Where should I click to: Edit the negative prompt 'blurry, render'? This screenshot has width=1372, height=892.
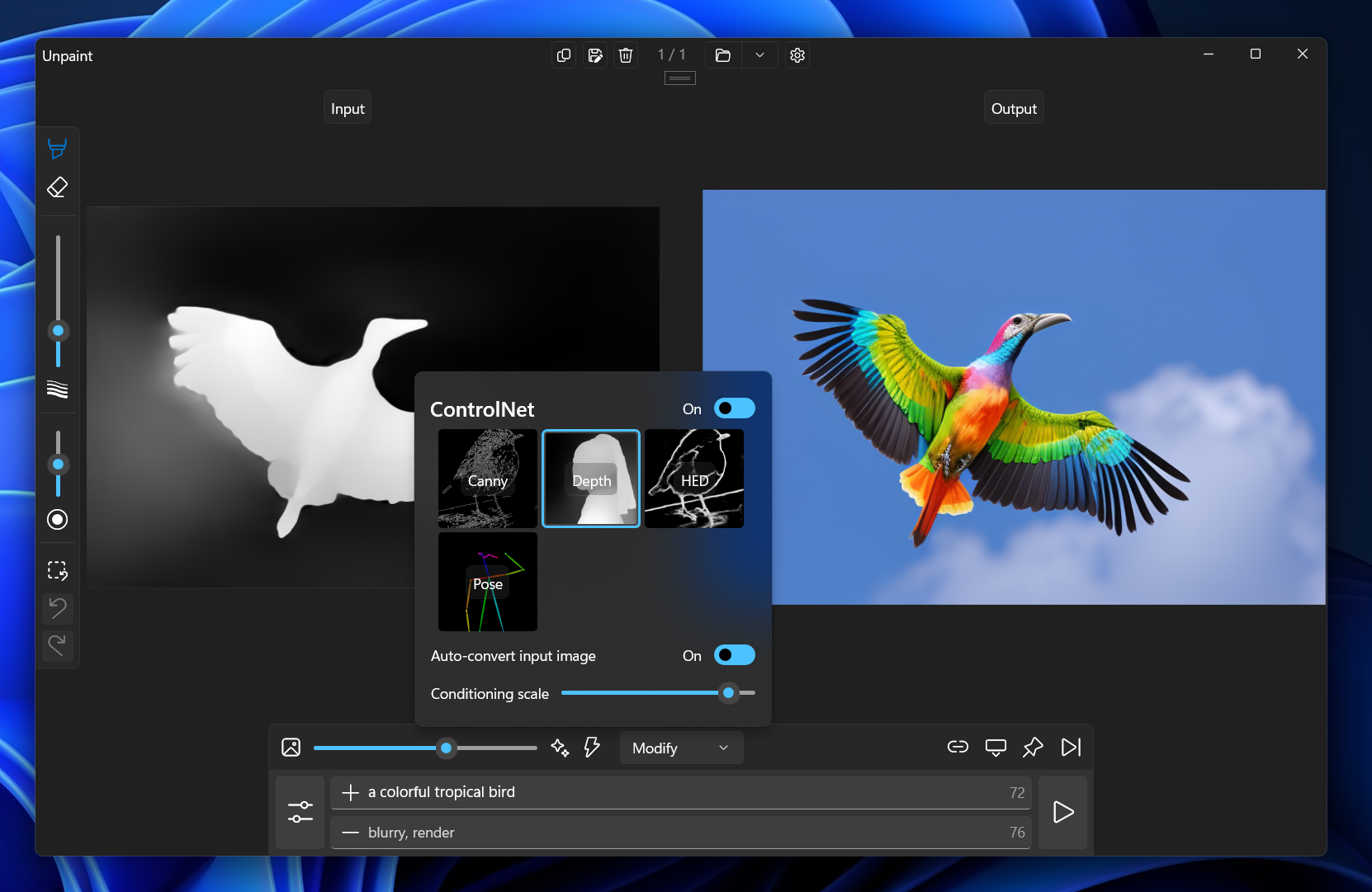click(x=681, y=833)
